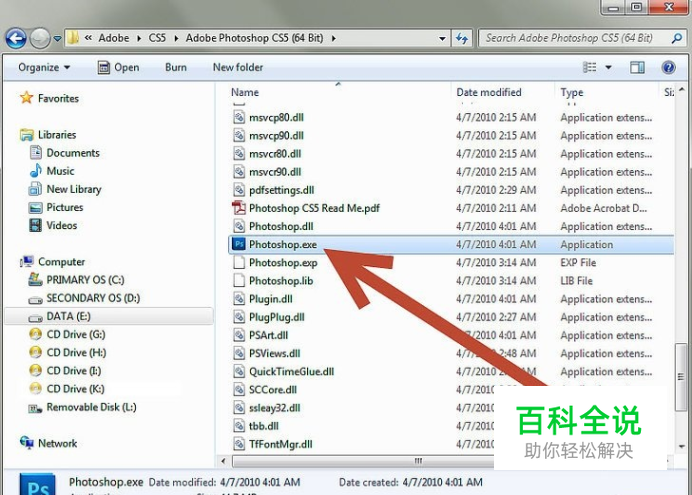The image size is (692, 495).
Task: Open the Pictures library
Action: tap(56, 207)
